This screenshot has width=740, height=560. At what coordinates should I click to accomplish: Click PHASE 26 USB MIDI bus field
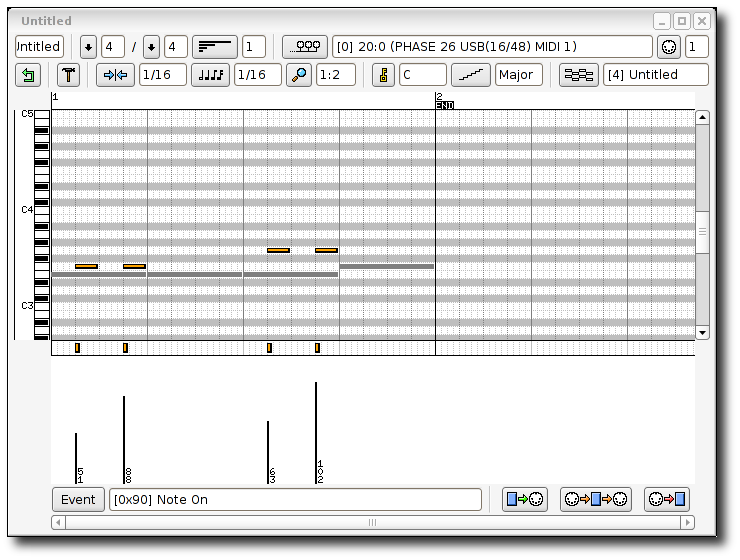pyautogui.click(x=492, y=47)
